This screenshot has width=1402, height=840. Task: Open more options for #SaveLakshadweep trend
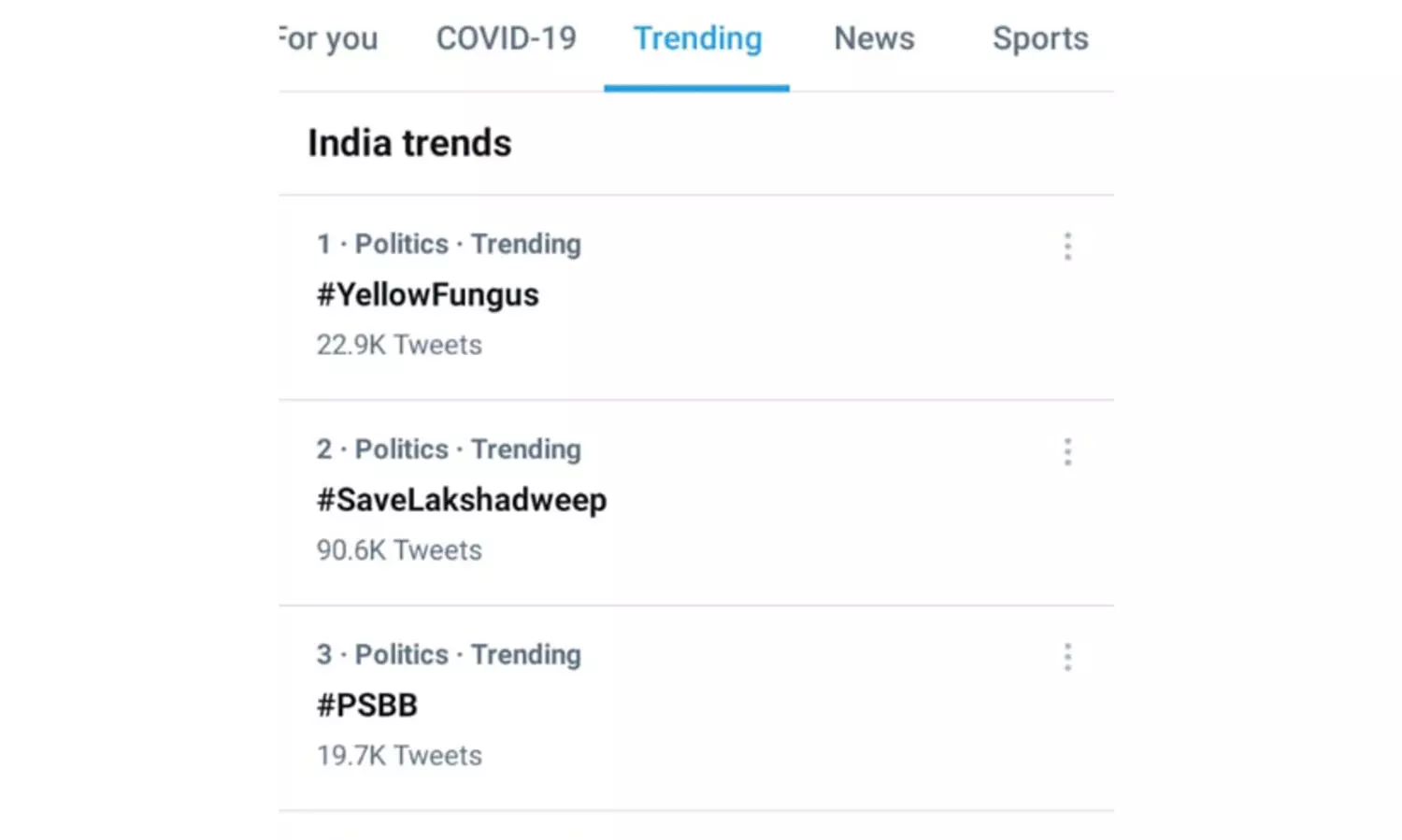1067,452
